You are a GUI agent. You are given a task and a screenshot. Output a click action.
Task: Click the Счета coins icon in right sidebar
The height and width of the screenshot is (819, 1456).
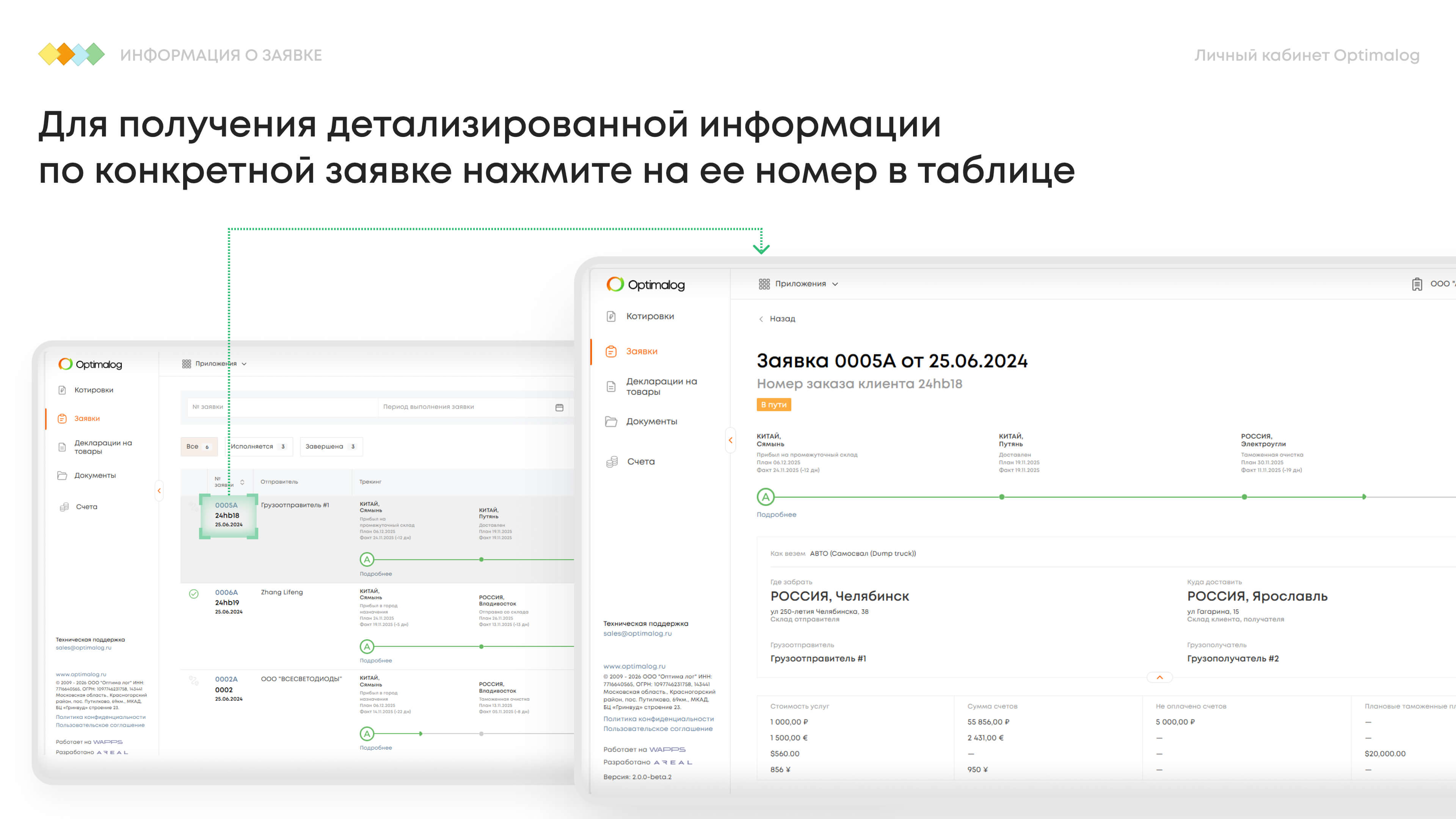pos(612,462)
